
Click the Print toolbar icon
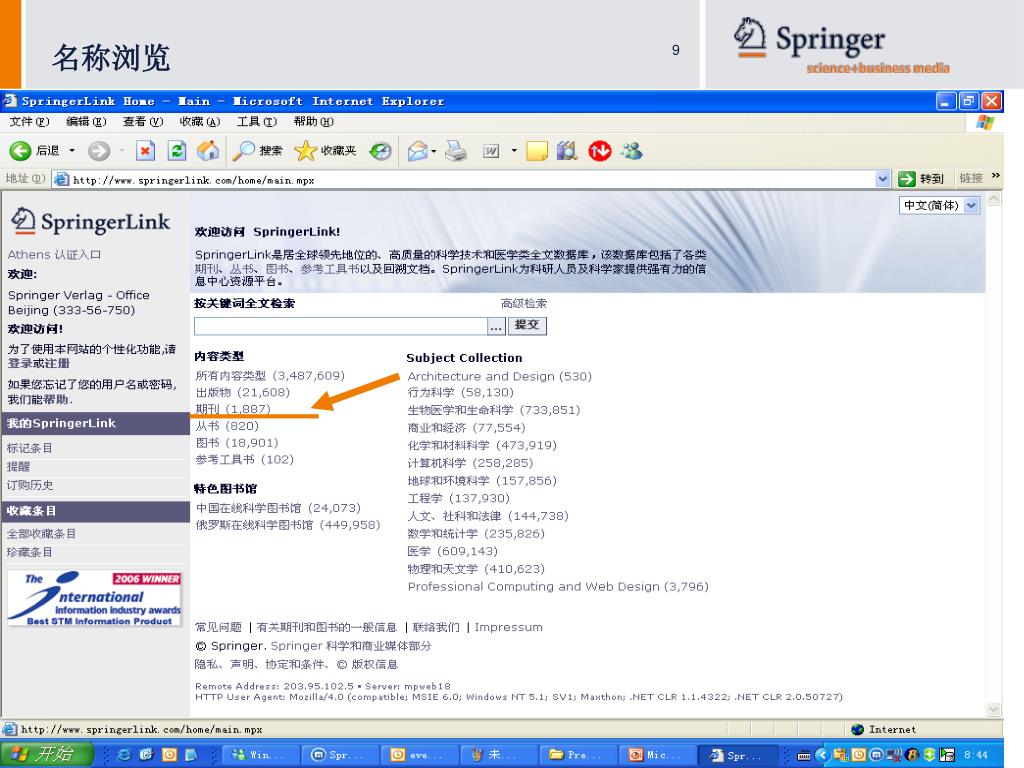click(x=456, y=151)
